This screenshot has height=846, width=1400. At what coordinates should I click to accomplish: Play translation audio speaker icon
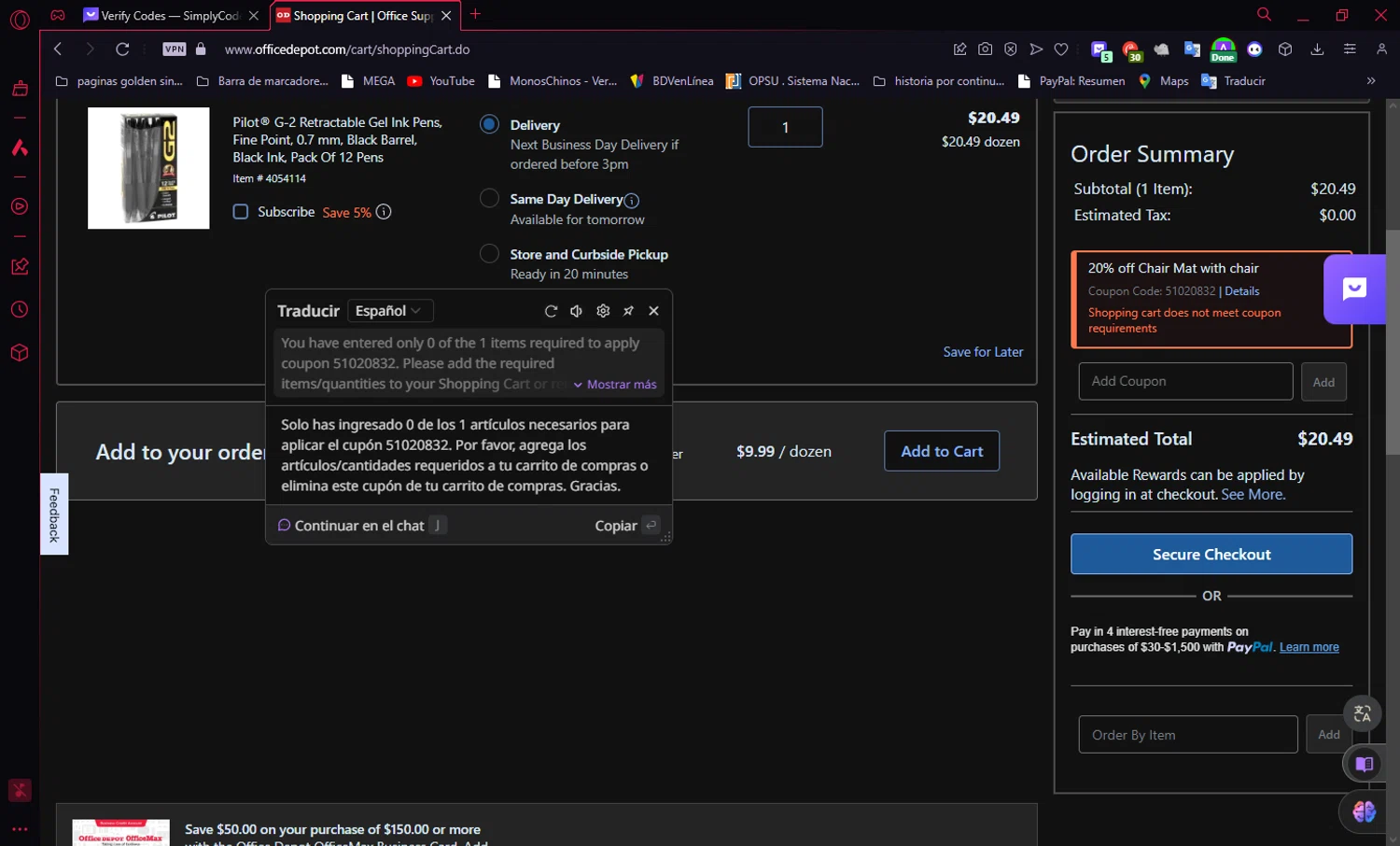point(576,311)
